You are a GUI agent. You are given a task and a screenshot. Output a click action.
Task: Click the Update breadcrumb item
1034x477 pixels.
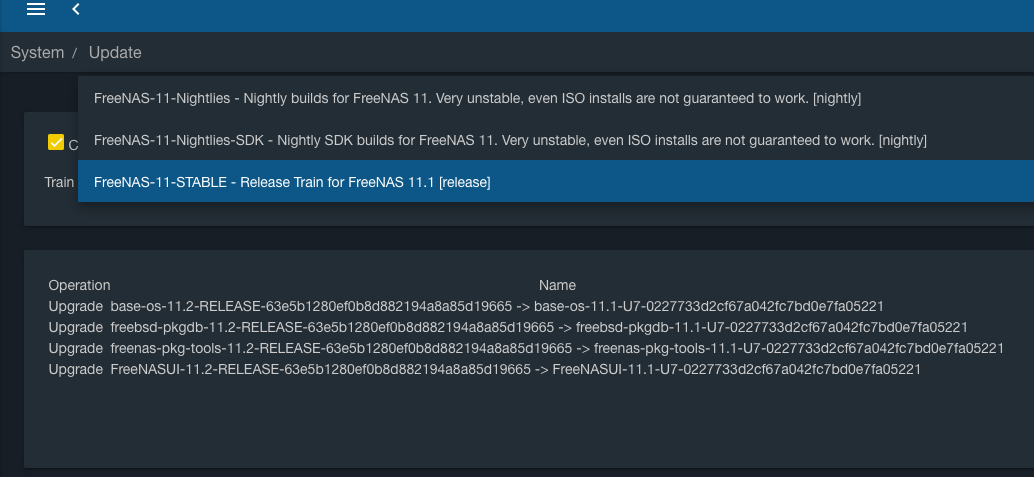(x=115, y=52)
